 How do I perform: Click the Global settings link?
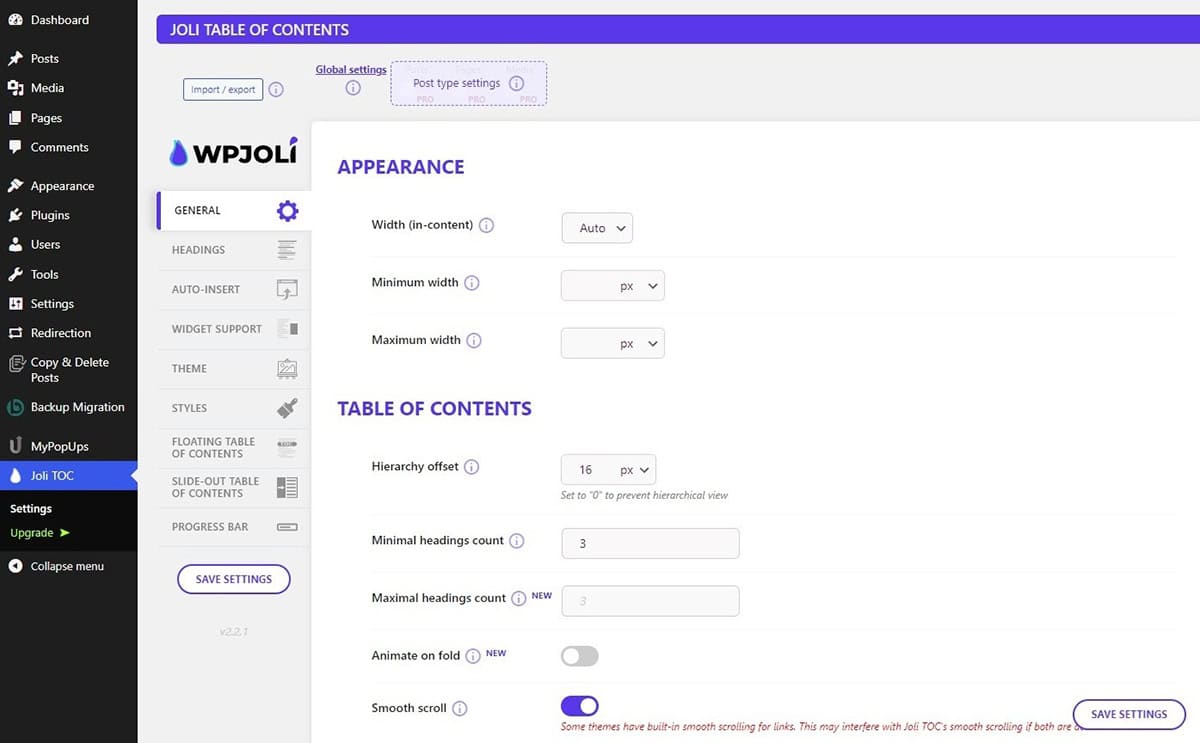click(351, 70)
